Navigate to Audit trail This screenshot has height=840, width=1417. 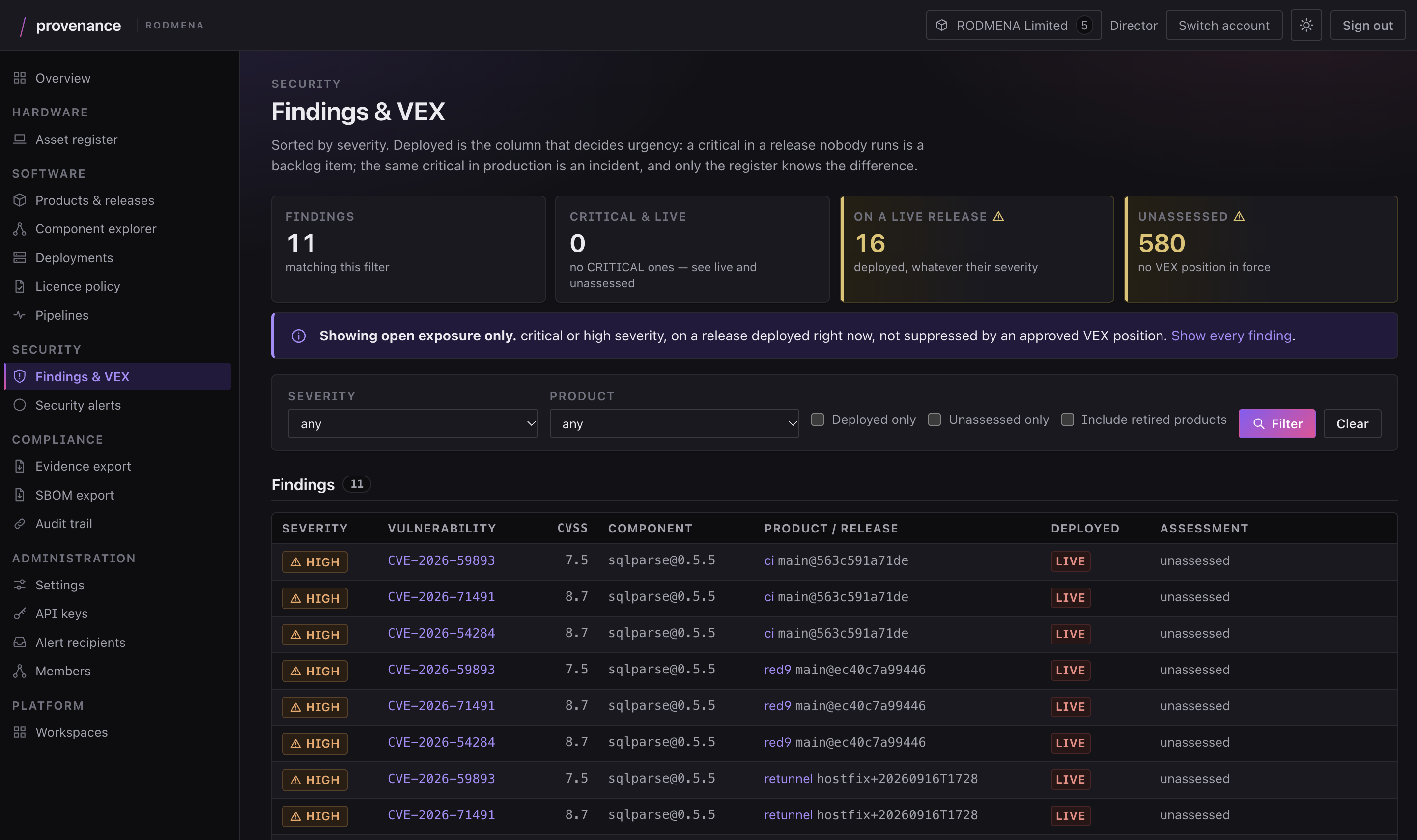(117, 524)
